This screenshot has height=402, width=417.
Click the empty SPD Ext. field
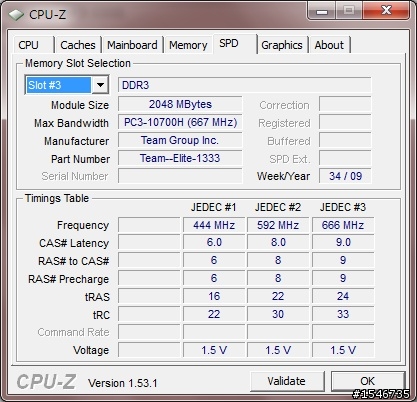tap(345, 158)
